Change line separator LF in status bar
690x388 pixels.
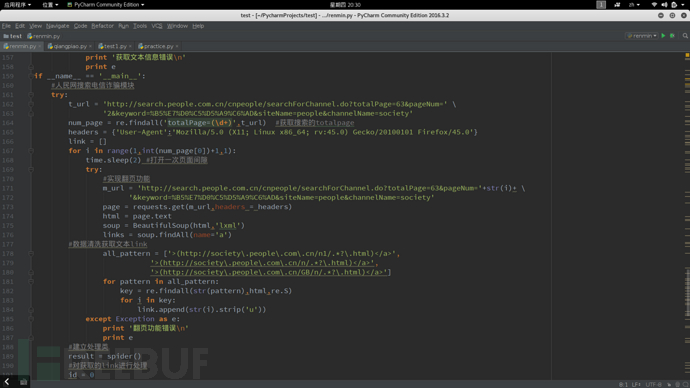636,384
